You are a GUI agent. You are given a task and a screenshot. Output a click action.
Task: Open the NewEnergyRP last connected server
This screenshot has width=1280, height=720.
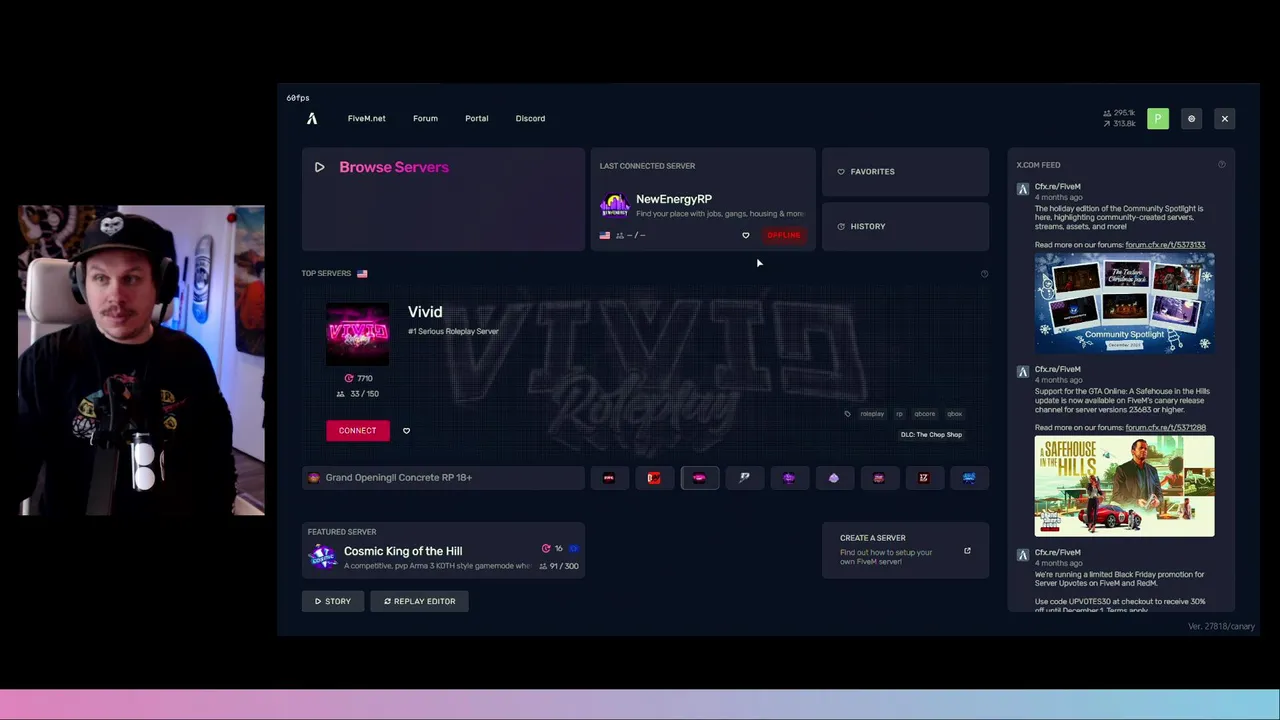point(703,199)
